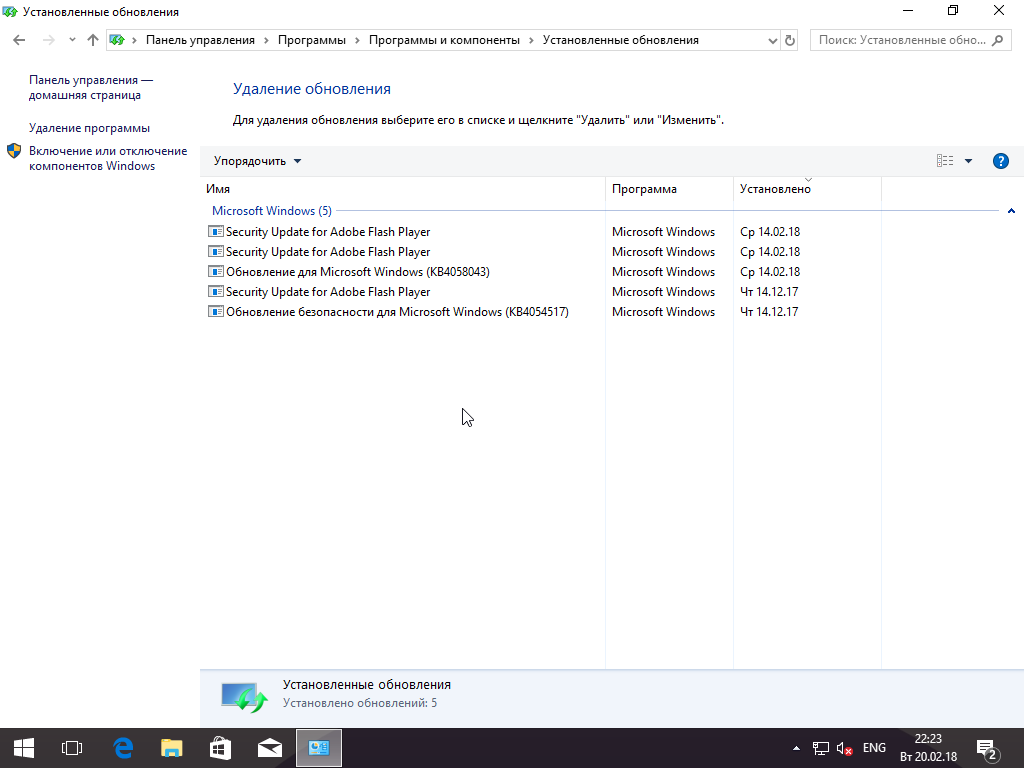Sort by the Имя column header
Viewport: 1024px width, 768px height.
tap(403, 189)
